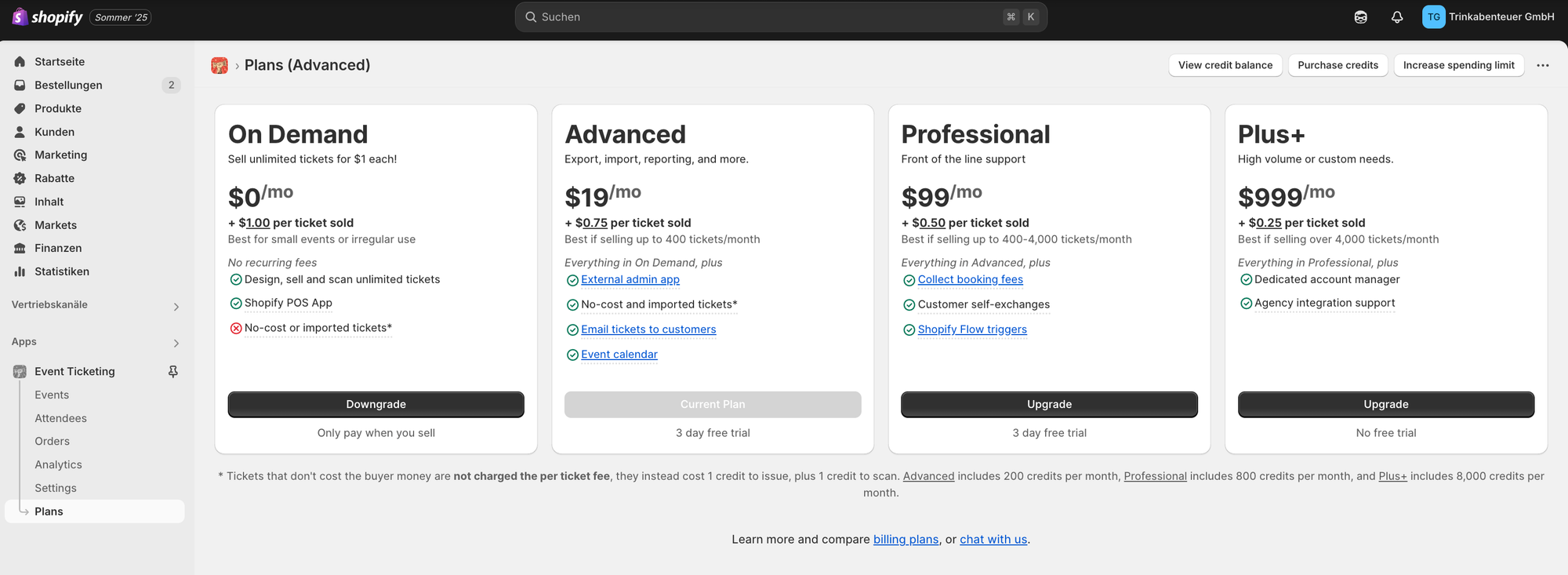The height and width of the screenshot is (575, 1568).
Task: Click the Produkte tag icon
Action: point(20,108)
